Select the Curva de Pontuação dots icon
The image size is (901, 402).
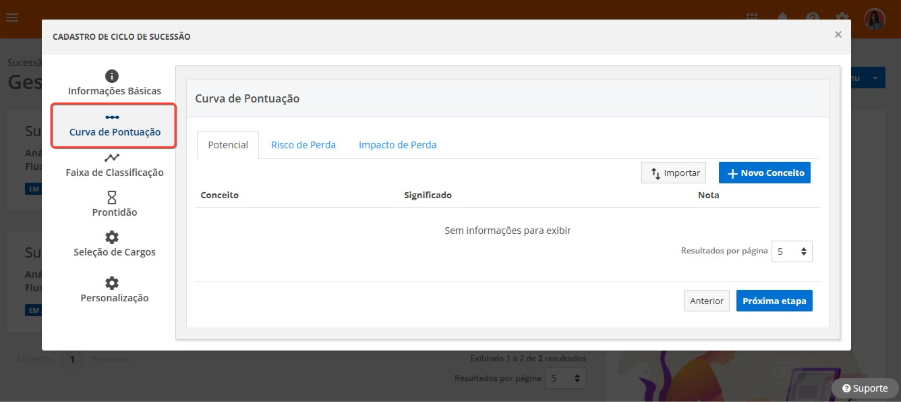pos(113,117)
